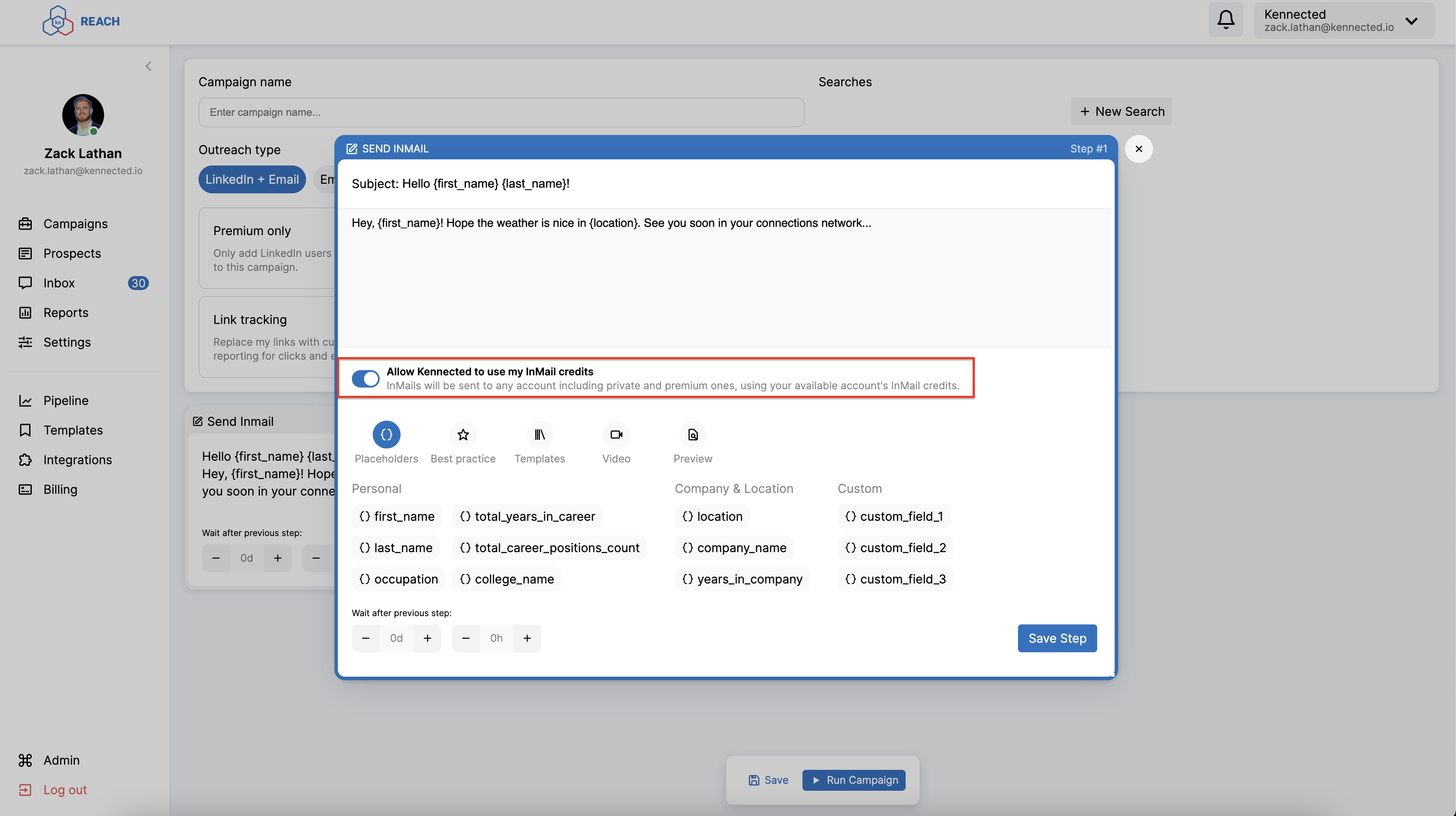Select the 'LinkedIn + Email' outreach type
Screen dimensions: 1456x816
pyautogui.click(x=252, y=179)
